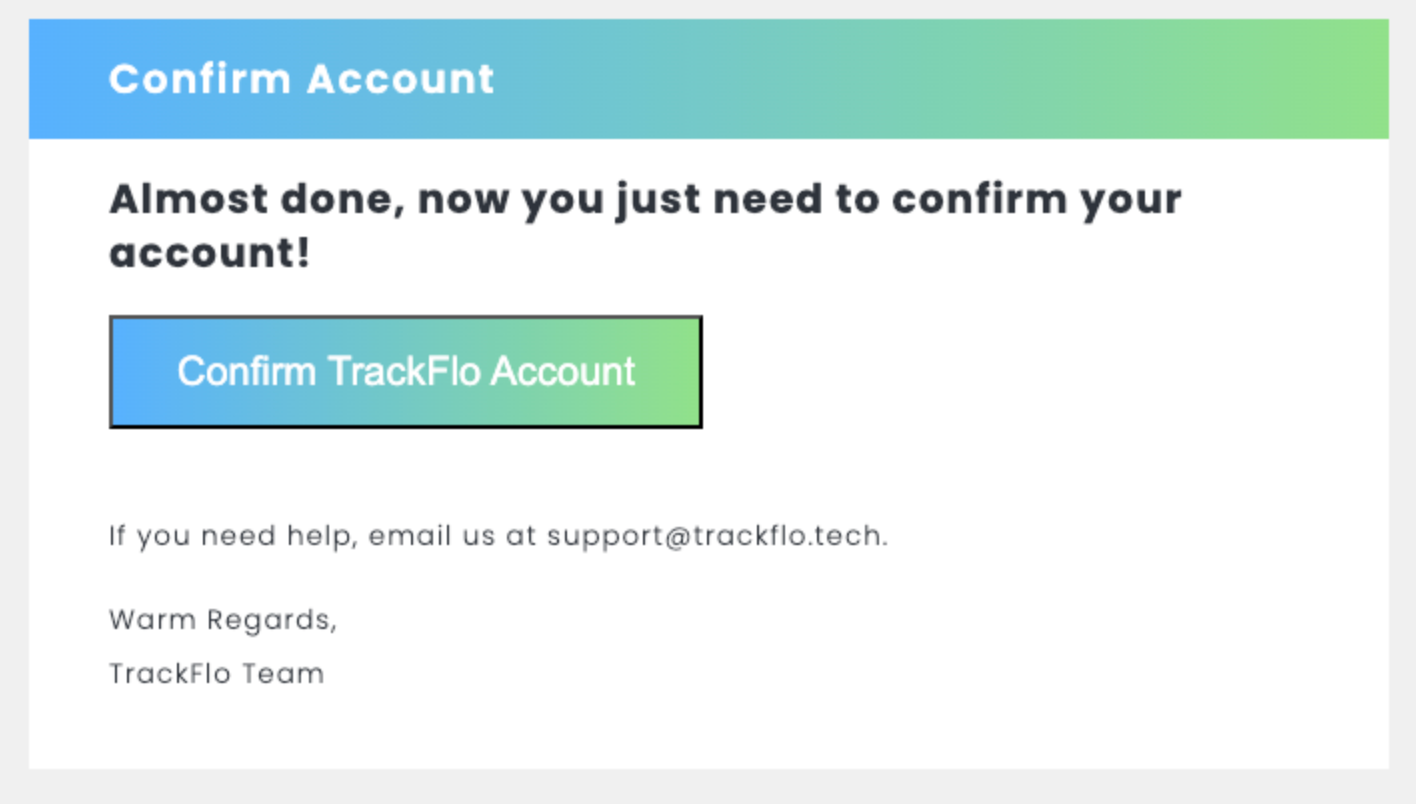This screenshot has height=804, width=1416.
Task: Click the "TrackFlo Team" signature text
Action: coord(216,674)
